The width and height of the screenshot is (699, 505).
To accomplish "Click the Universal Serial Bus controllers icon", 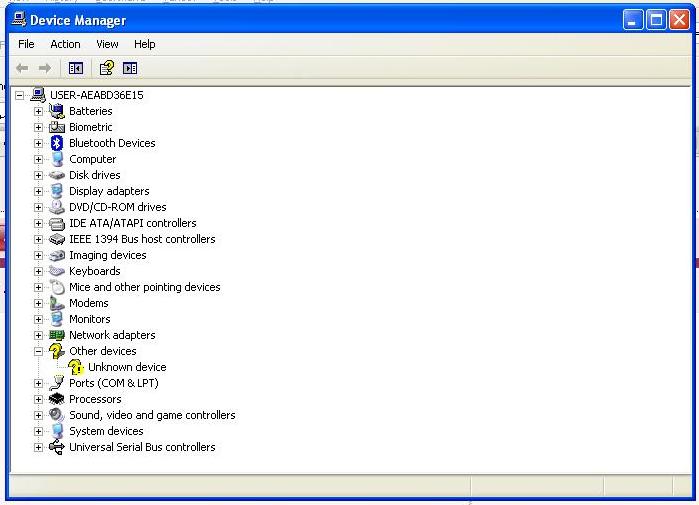I will tap(57, 447).
